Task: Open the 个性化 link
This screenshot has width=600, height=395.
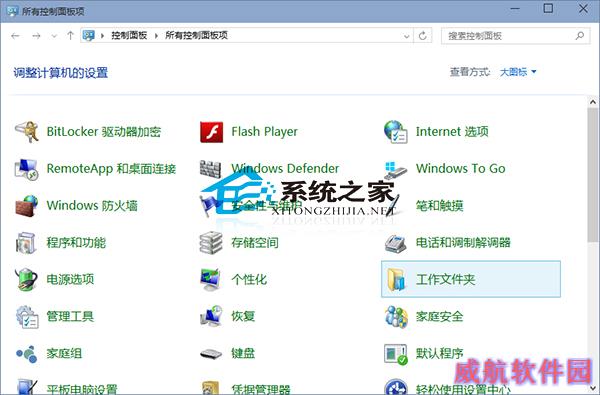Action: [x=249, y=279]
